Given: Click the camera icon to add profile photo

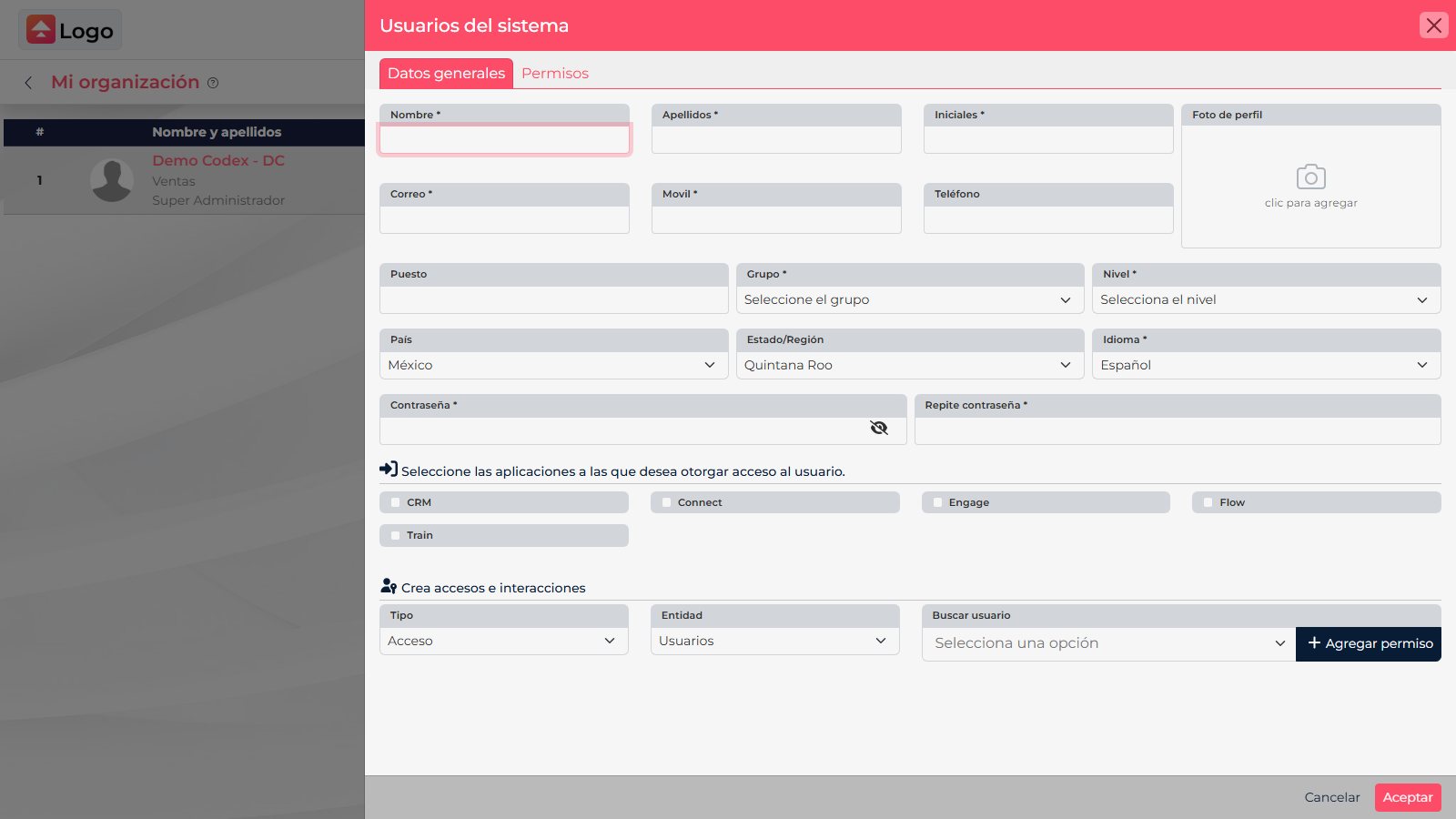Looking at the screenshot, I should (x=1310, y=177).
